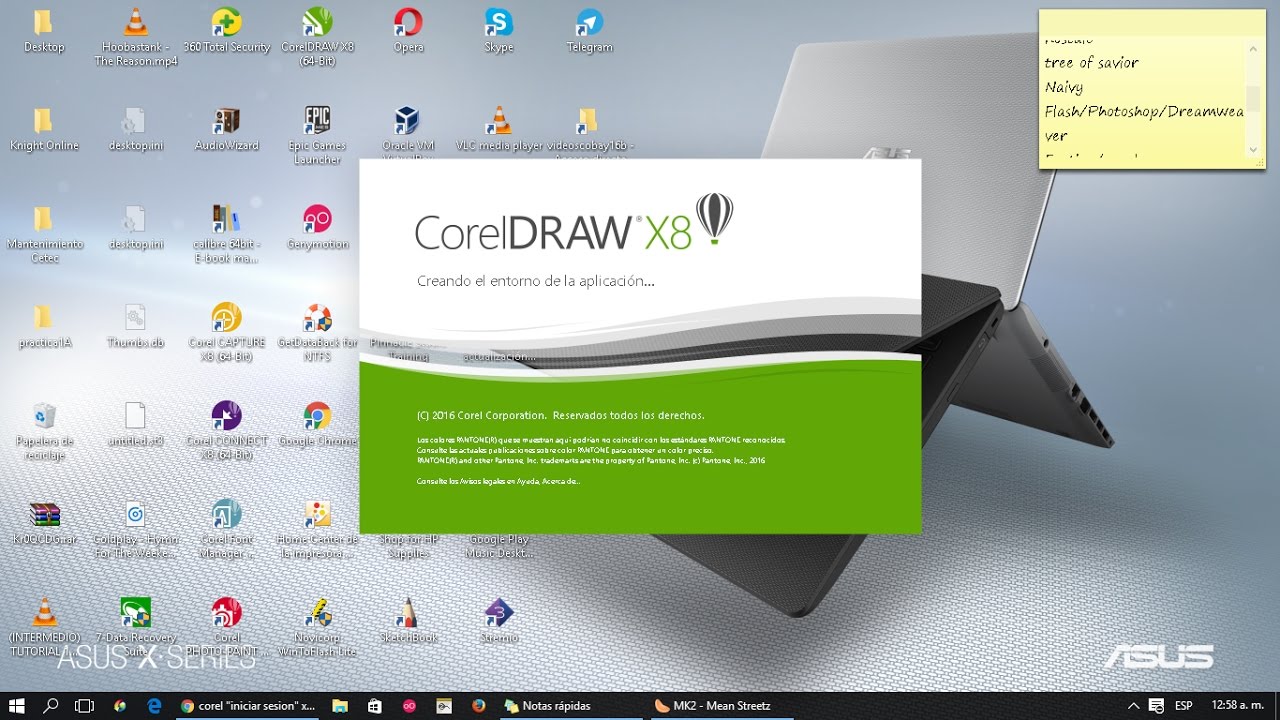The image size is (1280, 720).
Task: Open Microsoft Store from the taskbar
Action: [374, 705]
